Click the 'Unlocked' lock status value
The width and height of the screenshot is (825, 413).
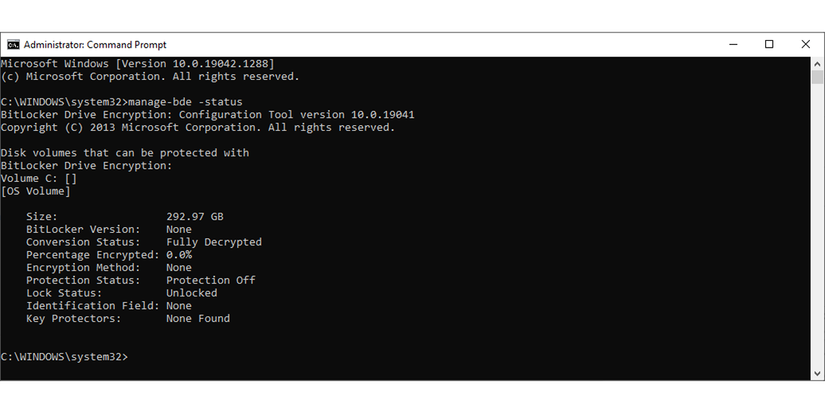pos(192,294)
